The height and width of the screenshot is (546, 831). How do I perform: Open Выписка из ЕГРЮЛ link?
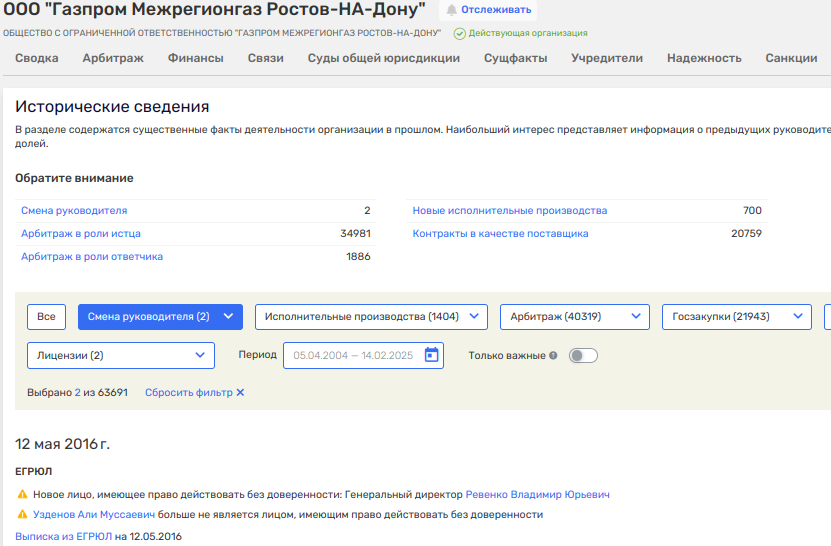(x=63, y=537)
